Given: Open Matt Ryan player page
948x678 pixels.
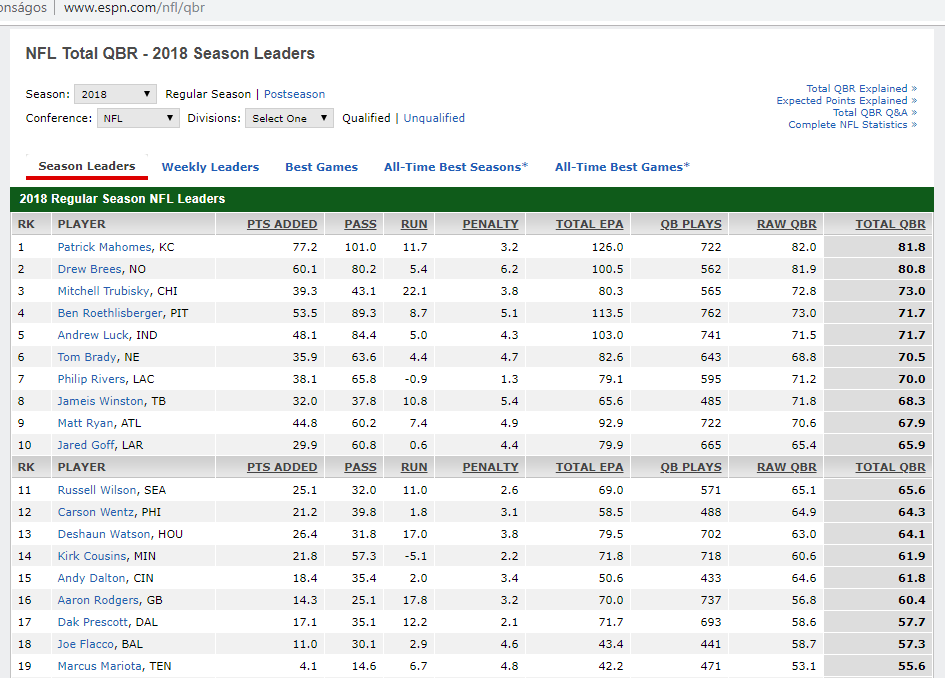Looking at the screenshot, I should click(85, 423).
